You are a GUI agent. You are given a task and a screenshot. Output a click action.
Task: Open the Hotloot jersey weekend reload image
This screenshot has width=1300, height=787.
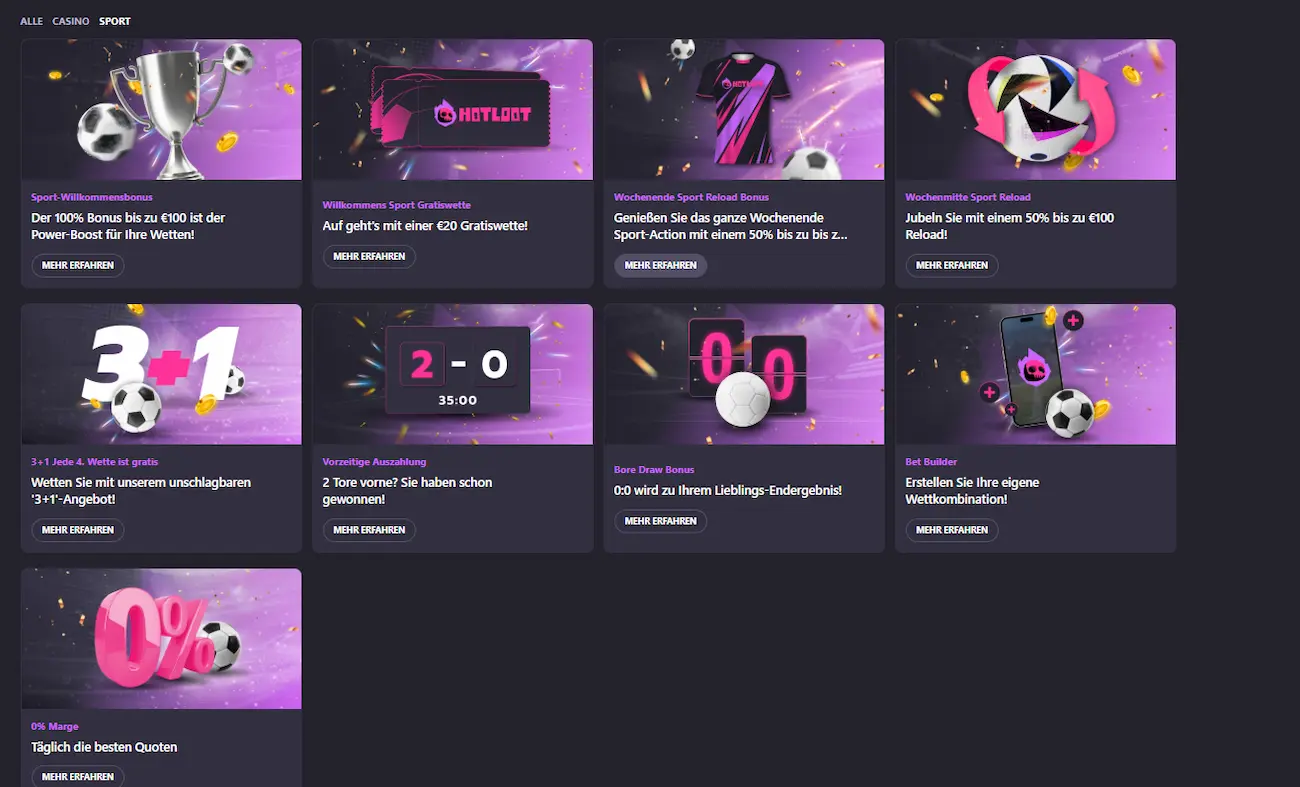pyautogui.click(x=744, y=110)
